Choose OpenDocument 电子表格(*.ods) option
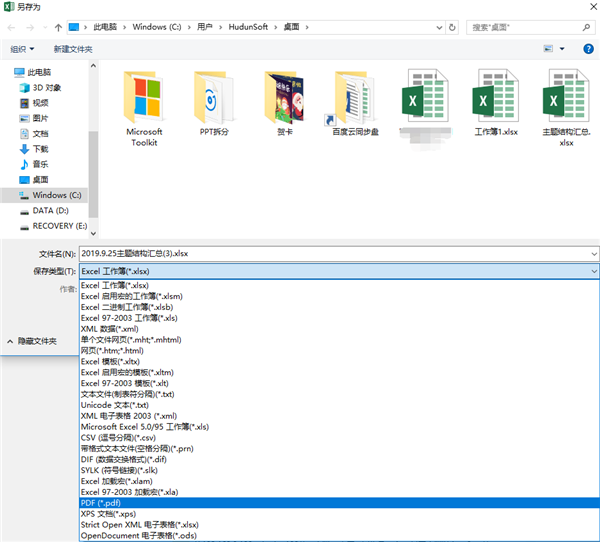This screenshot has width=600, height=542. (x=339, y=535)
